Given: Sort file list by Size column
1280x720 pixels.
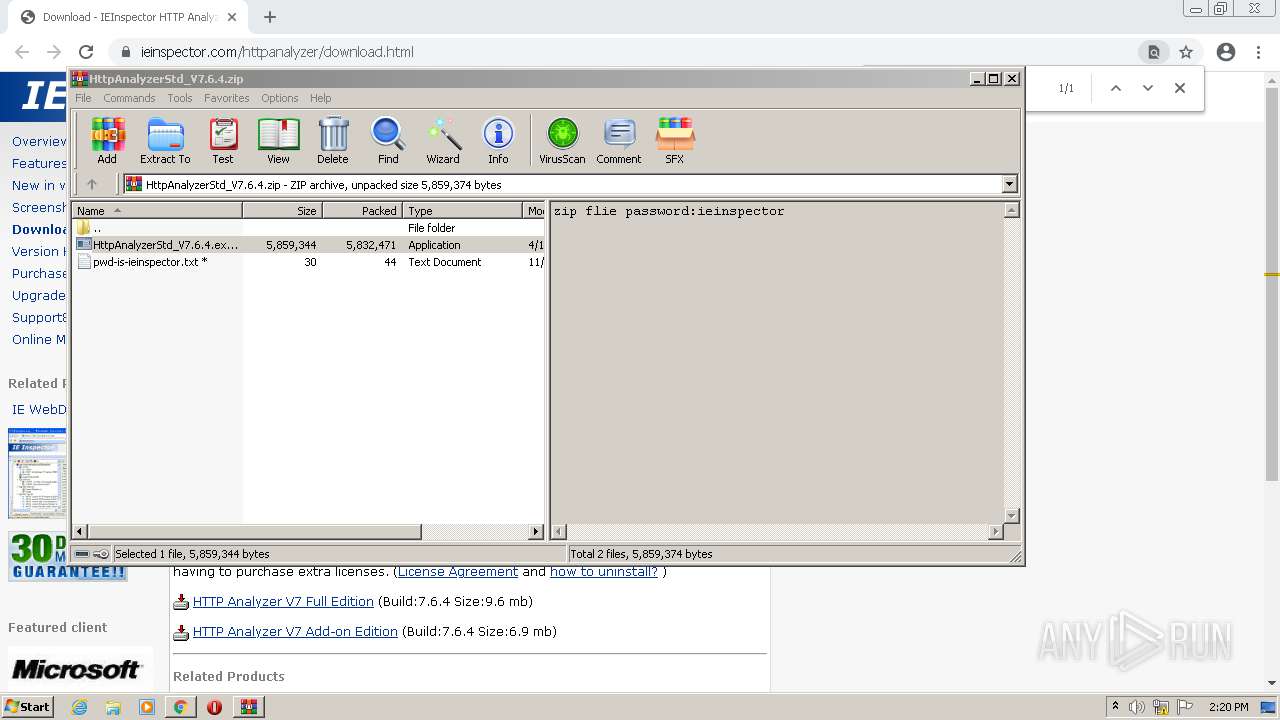Looking at the screenshot, I should [282, 211].
